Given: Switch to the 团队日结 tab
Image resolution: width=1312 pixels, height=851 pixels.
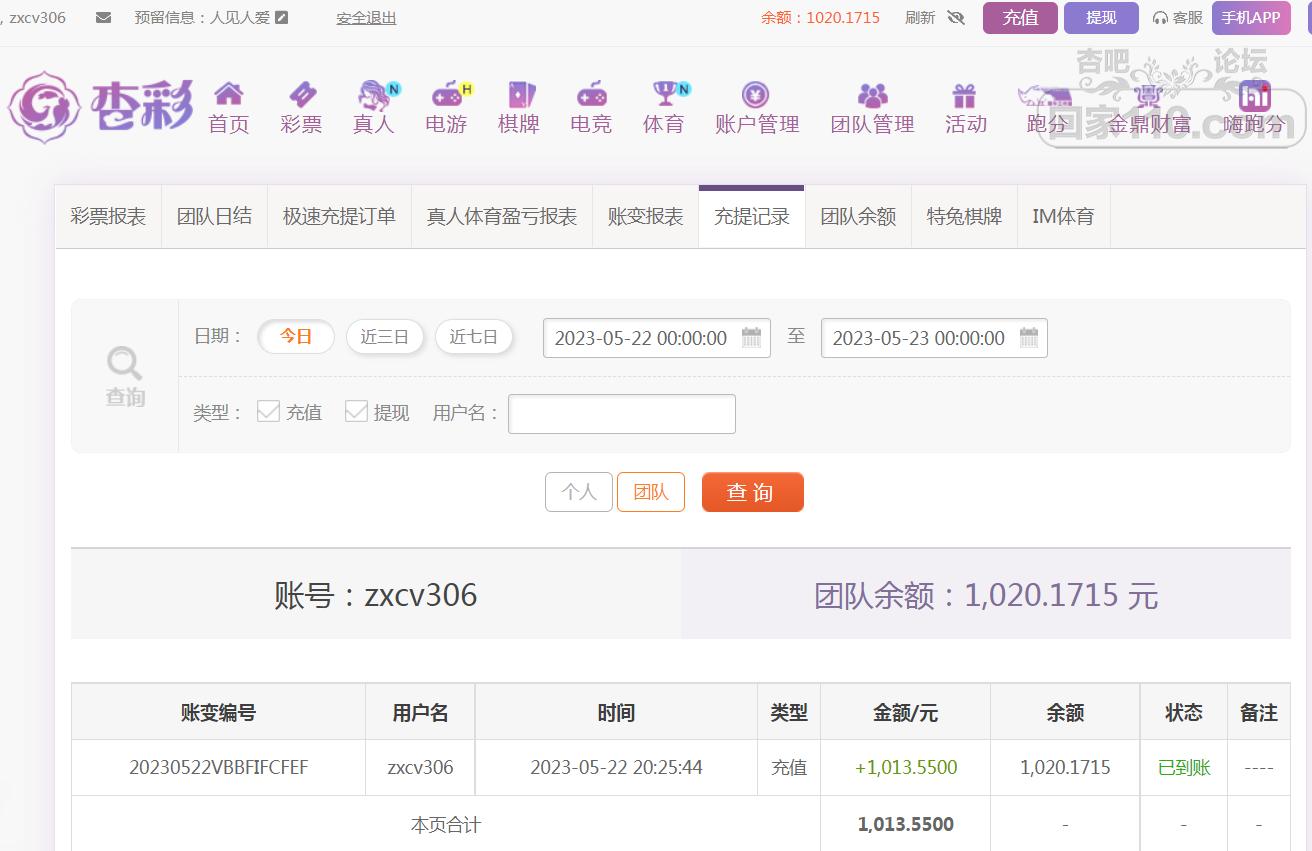Looking at the screenshot, I should click(214, 217).
